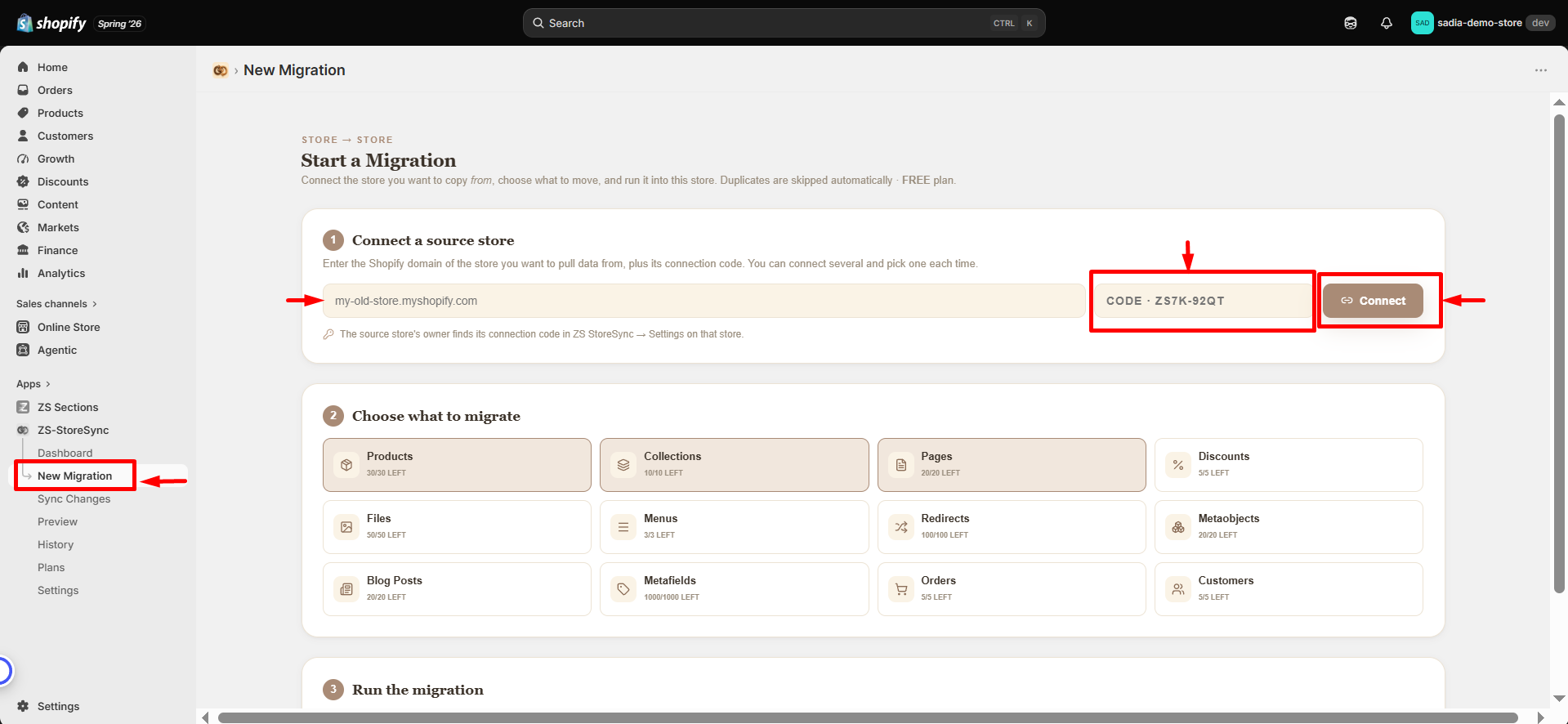Image resolution: width=1568 pixels, height=724 pixels.
Task: Click the connection code input field
Action: point(1204,301)
